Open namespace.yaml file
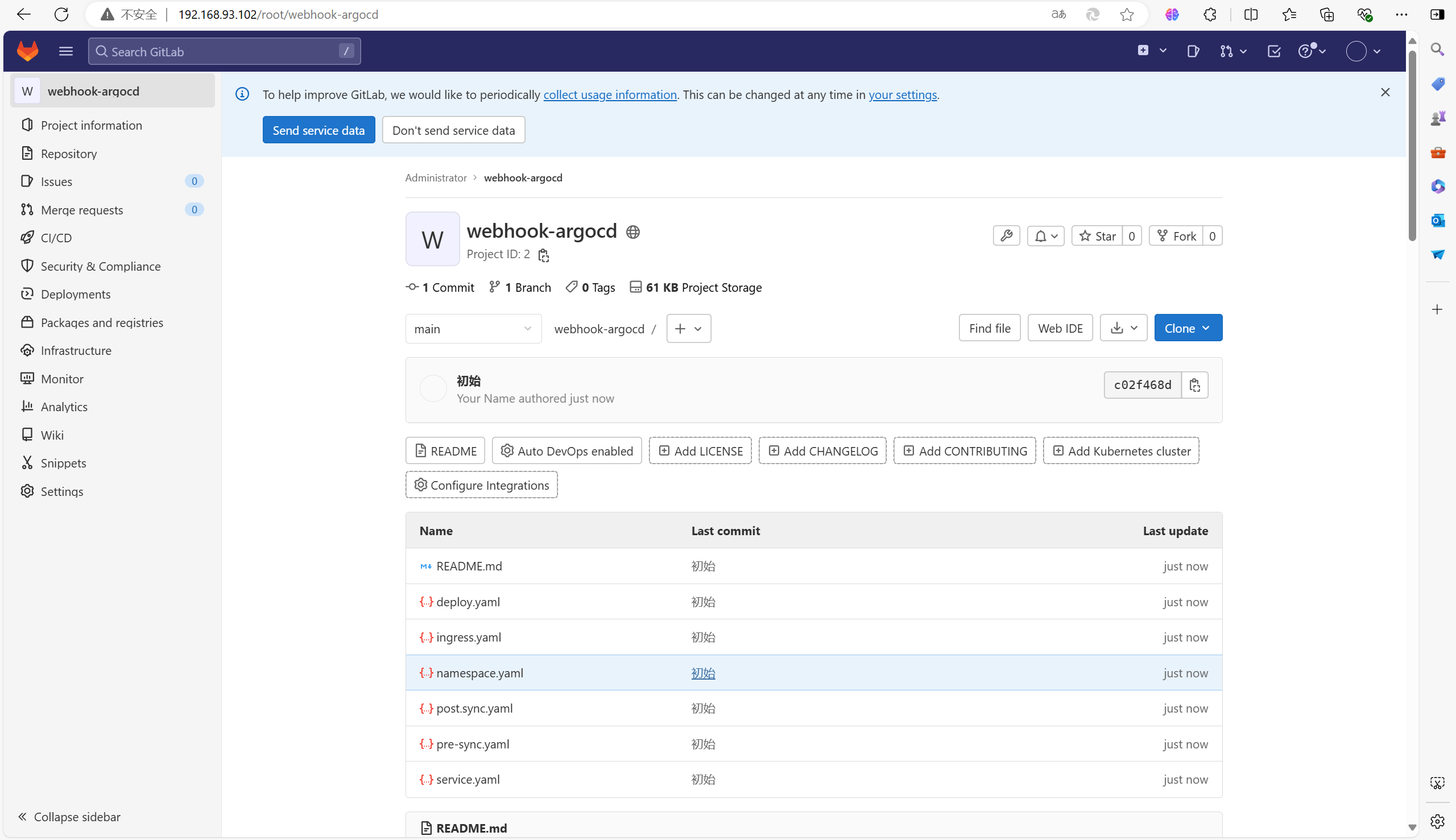This screenshot has height=840, width=1456. [x=479, y=673]
